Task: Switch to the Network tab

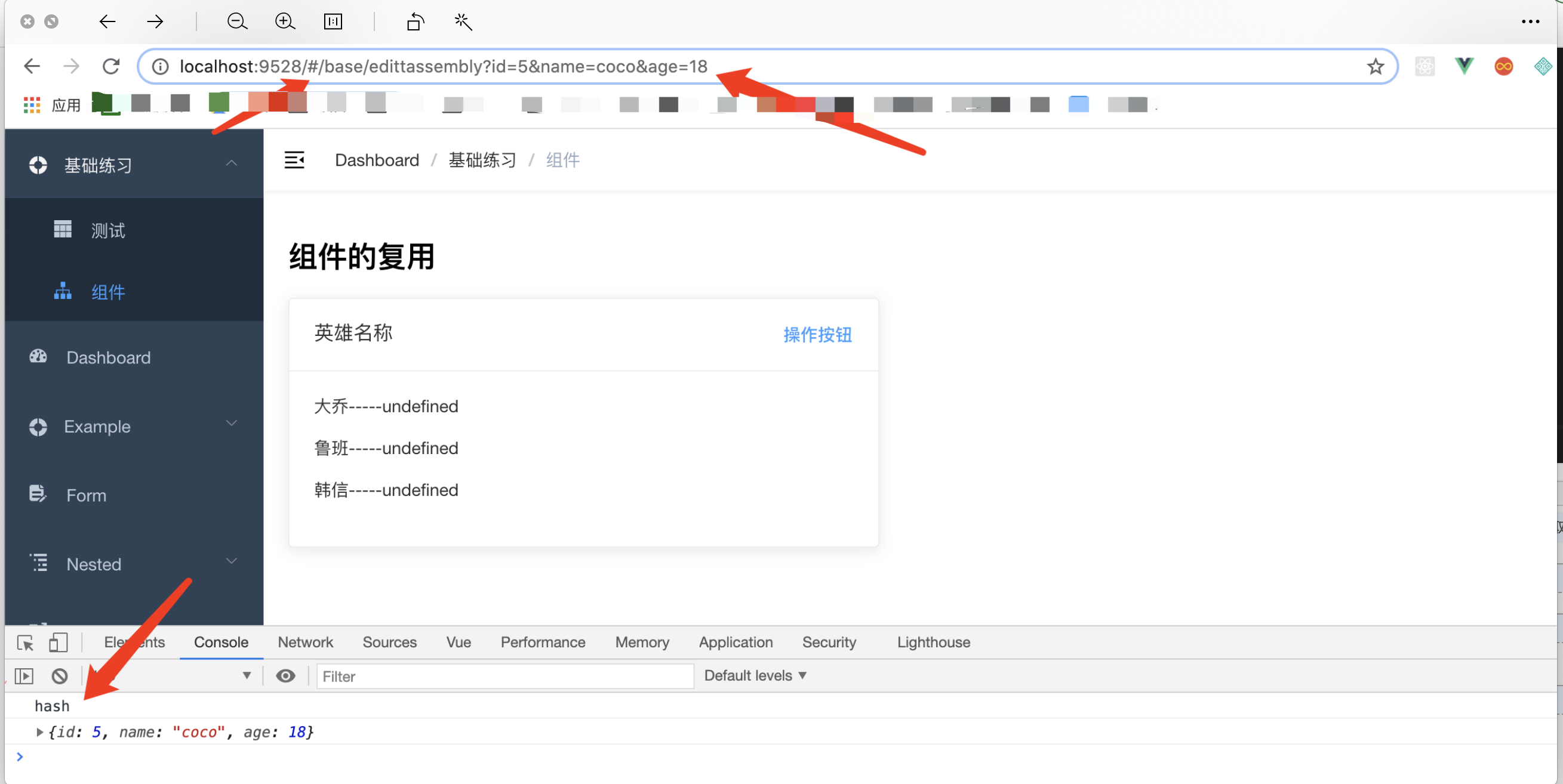Action: (305, 642)
